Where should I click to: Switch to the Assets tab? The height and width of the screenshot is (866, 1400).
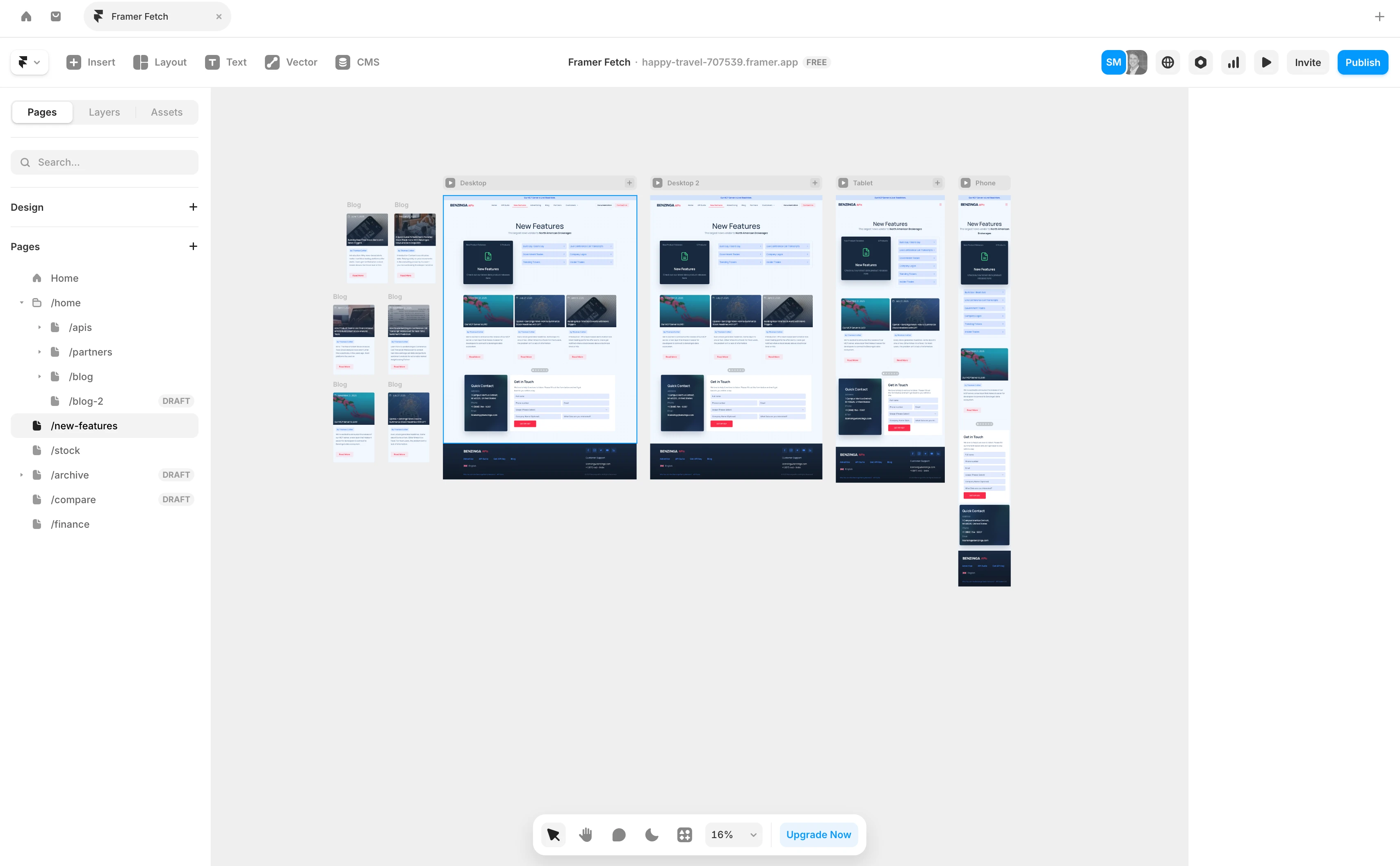point(166,112)
